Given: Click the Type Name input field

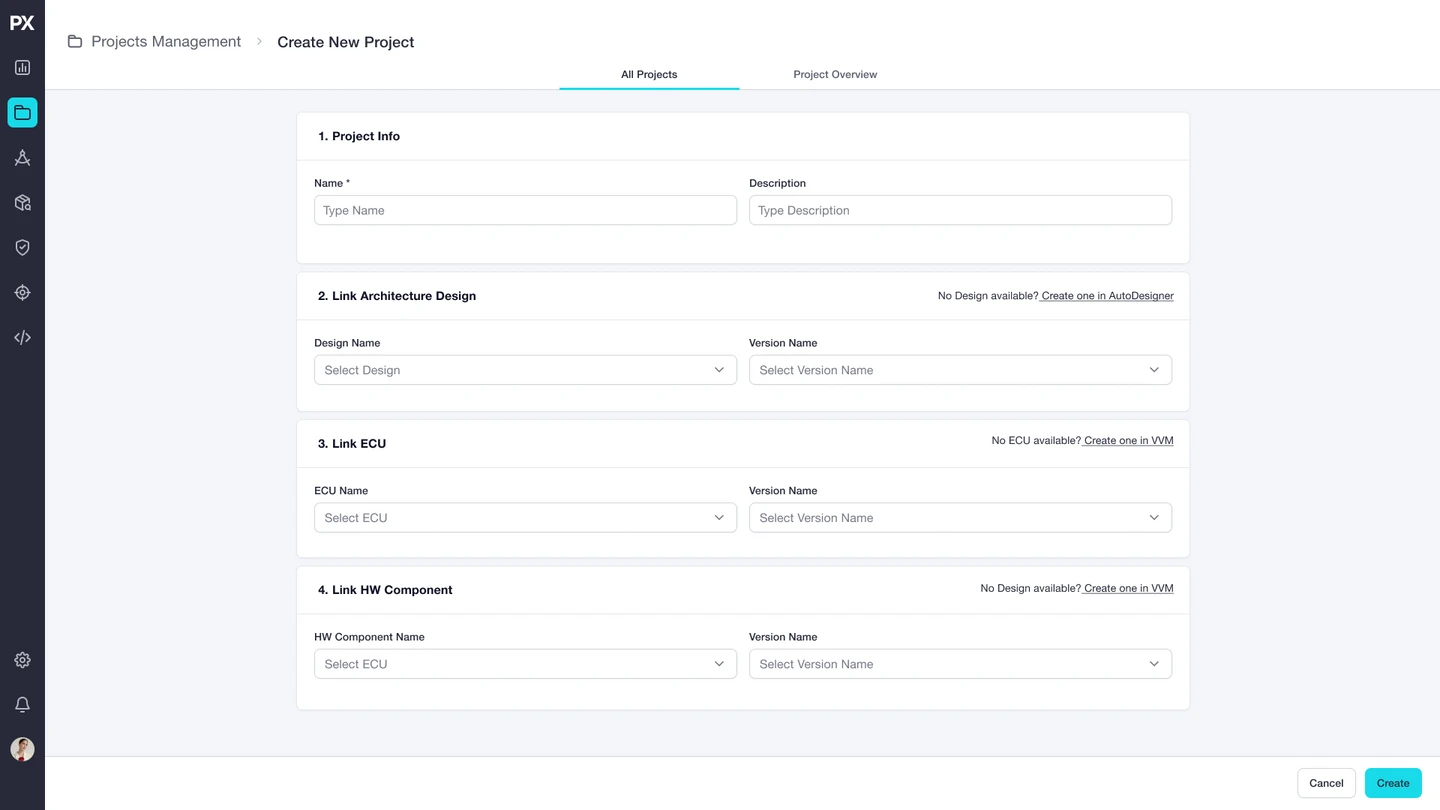Looking at the screenshot, I should click(x=525, y=210).
